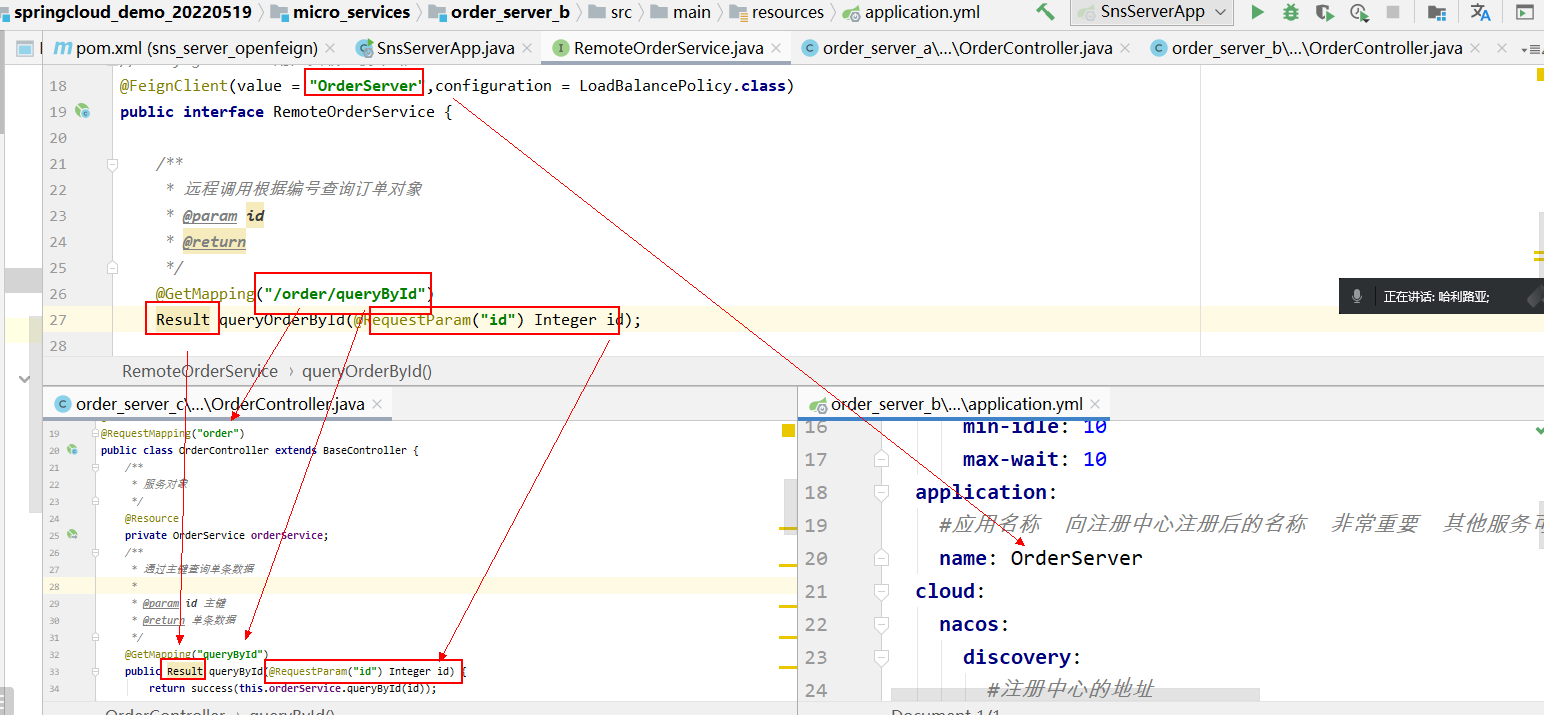Click application.yml in the navigation bar
The height and width of the screenshot is (715, 1544).
911,12
